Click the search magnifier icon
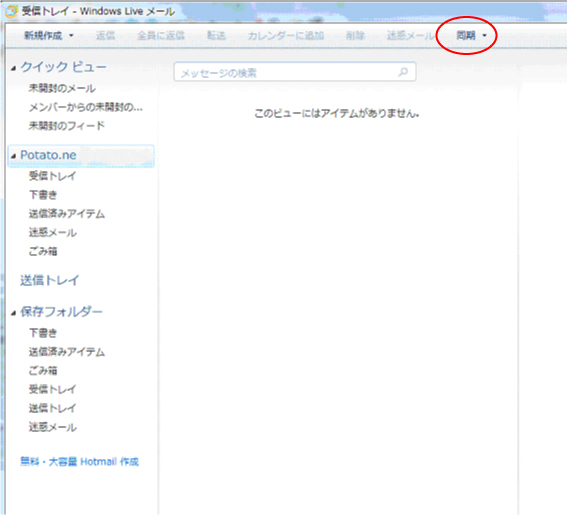 click(403, 72)
